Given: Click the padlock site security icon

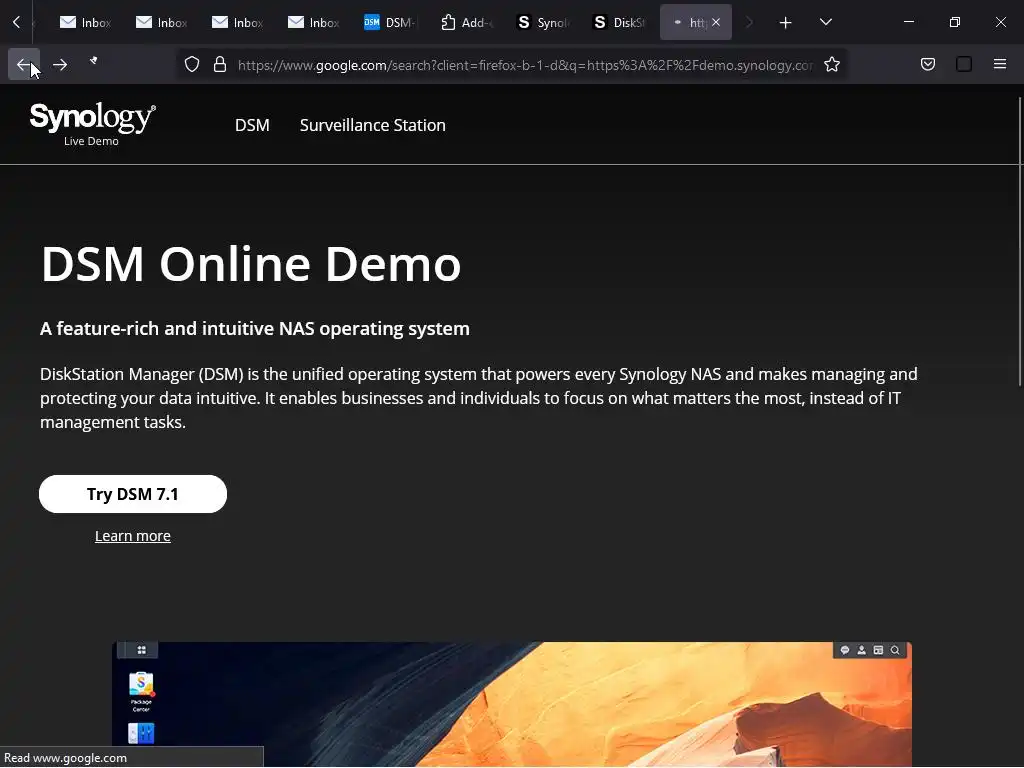Looking at the screenshot, I should pos(220,65).
